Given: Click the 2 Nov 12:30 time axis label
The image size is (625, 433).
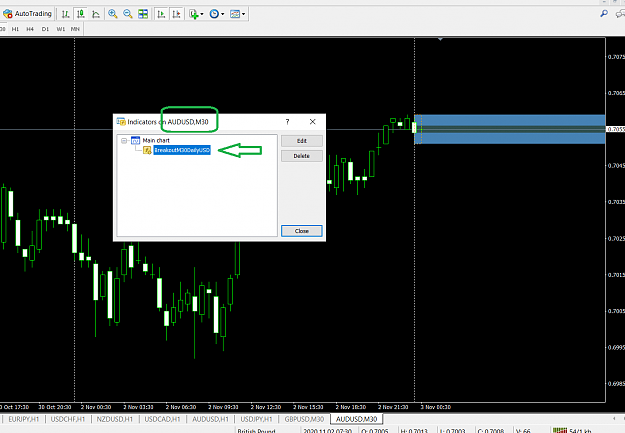Looking at the screenshot, I should (265, 407).
